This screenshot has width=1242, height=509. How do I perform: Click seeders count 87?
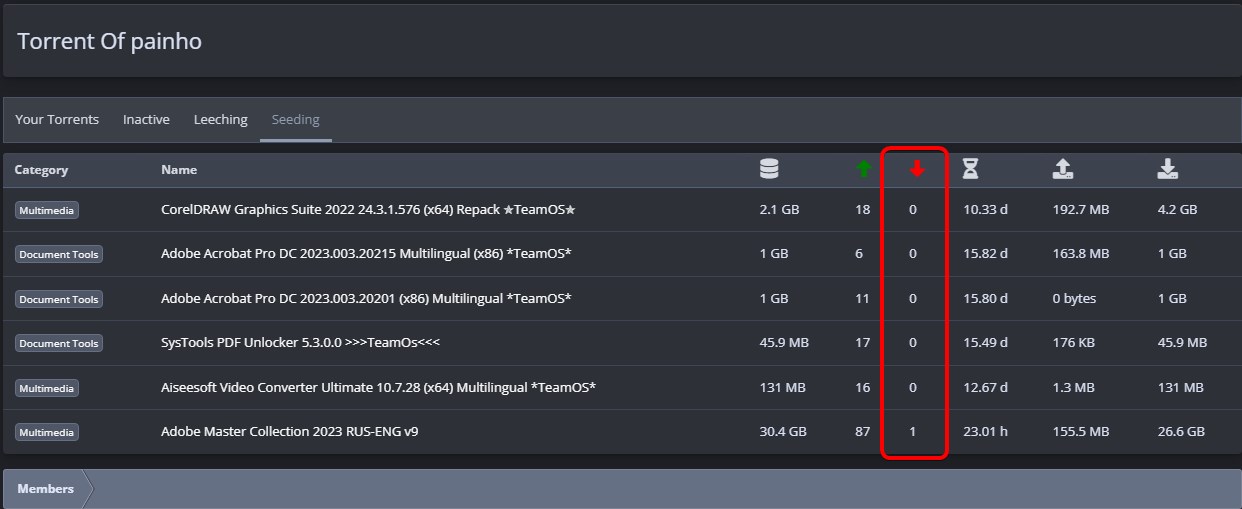click(863, 432)
